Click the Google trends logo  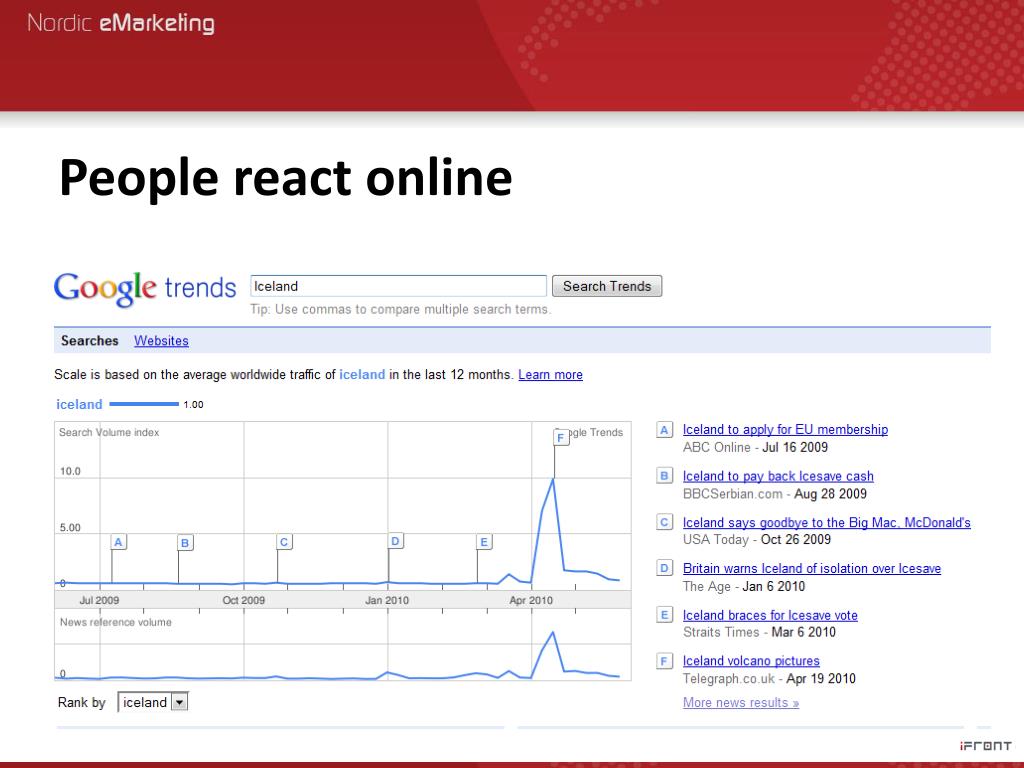pos(144,289)
